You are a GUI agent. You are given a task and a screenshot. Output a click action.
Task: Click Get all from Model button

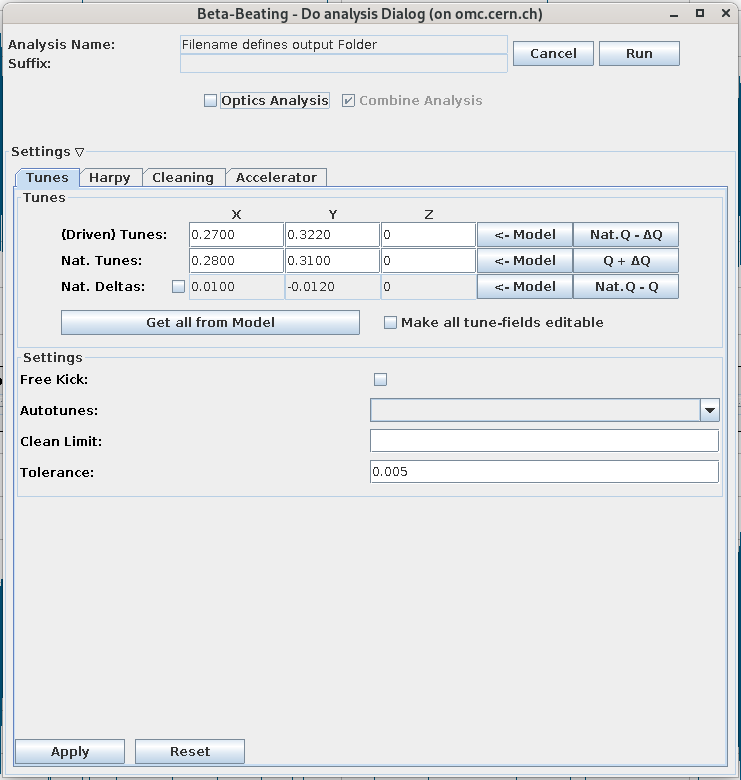click(x=210, y=322)
